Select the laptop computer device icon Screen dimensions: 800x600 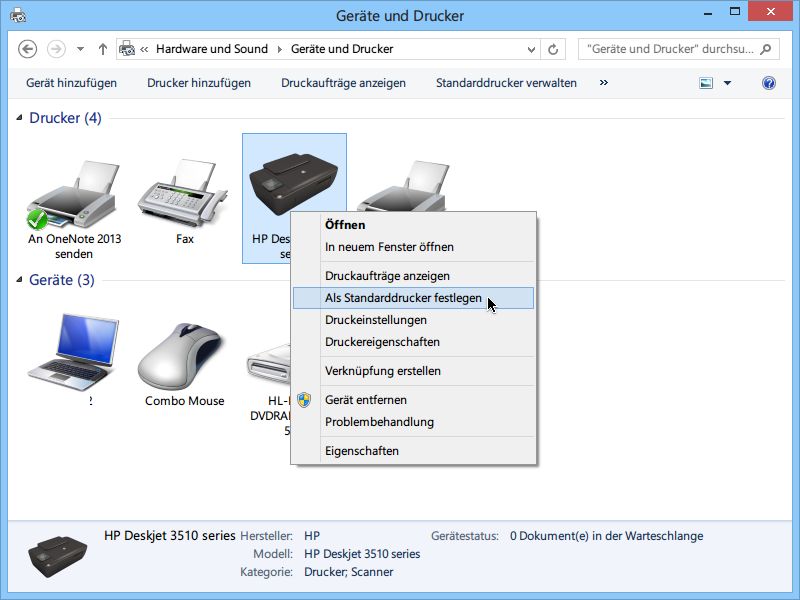tap(74, 352)
